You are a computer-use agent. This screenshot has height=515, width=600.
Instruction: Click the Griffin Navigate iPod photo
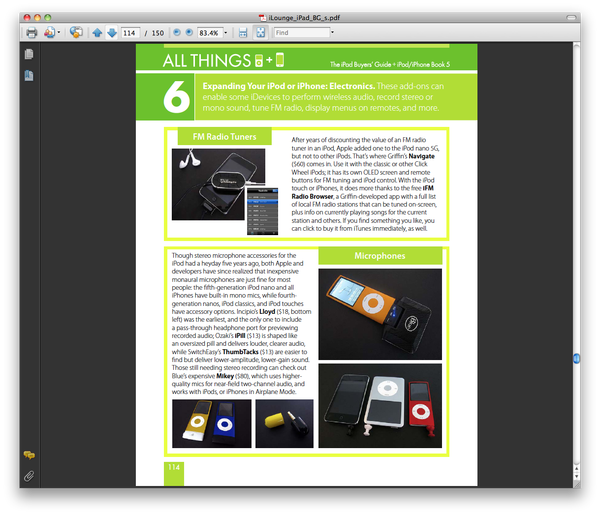(218, 184)
